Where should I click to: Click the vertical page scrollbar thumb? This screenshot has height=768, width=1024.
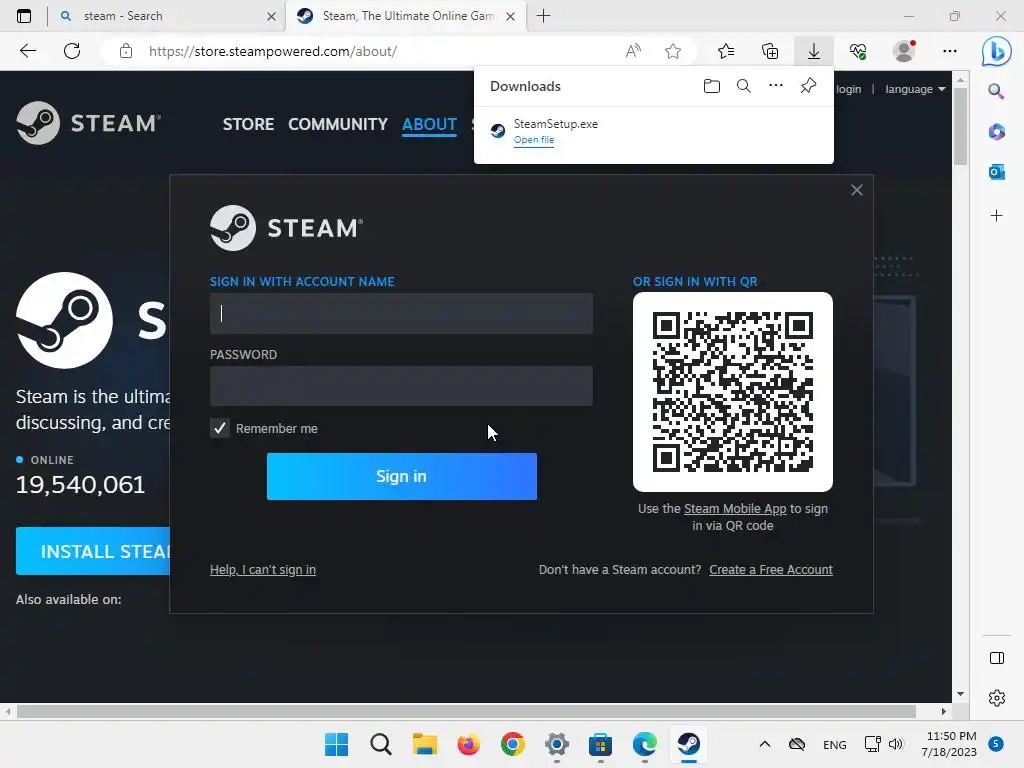click(x=960, y=126)
